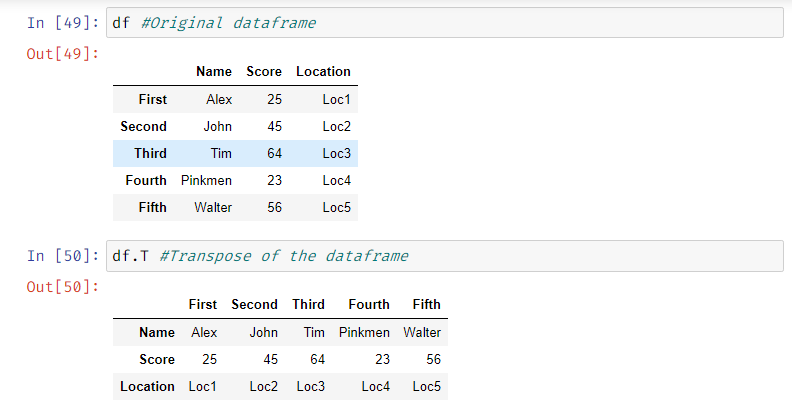Click the Walter cell in the Fifth row of the original dataframe
Screen dimensions: 792x411
click(x=213, y=208)
